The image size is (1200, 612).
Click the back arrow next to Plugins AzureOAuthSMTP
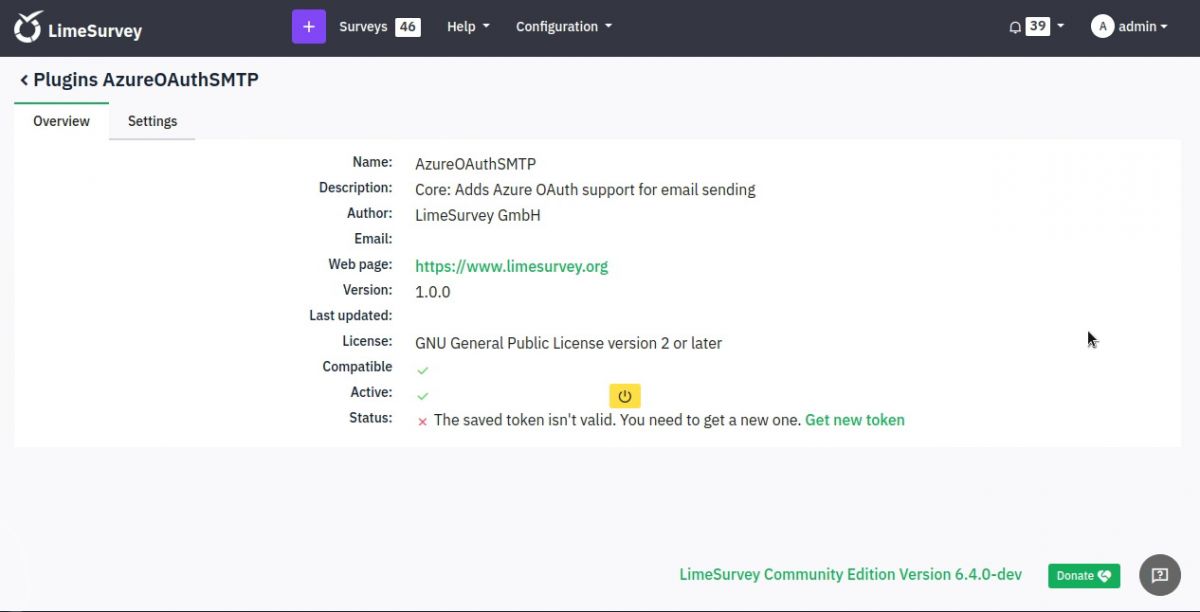point(23,79)
